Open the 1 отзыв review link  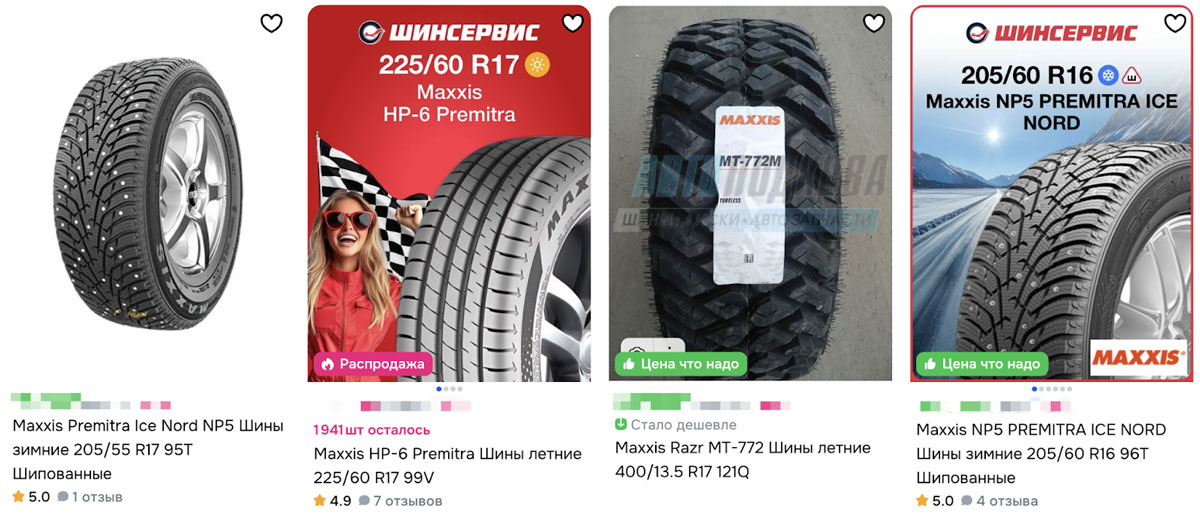(90, 496)
